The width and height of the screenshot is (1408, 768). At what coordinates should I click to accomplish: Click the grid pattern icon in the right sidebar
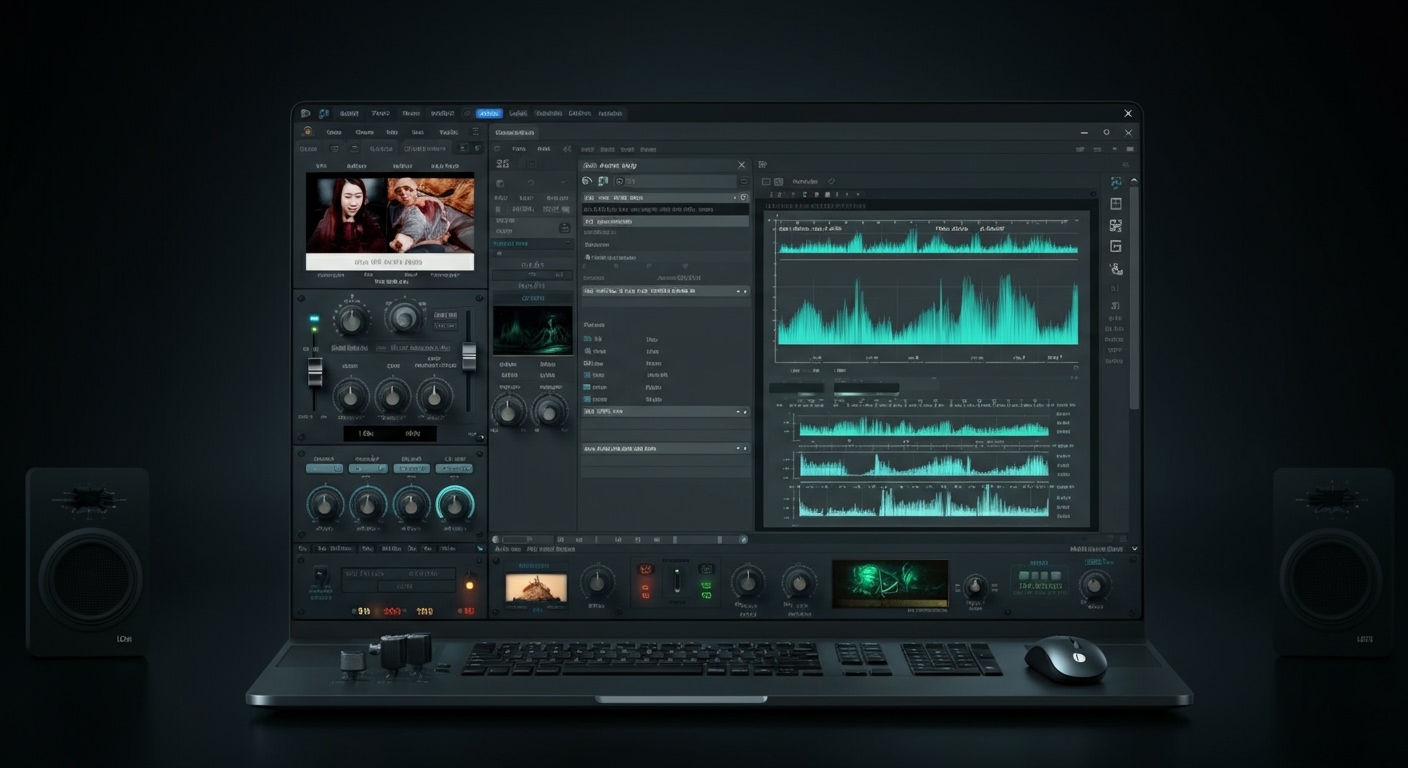pyautogui.click(x=1116, y=224)
